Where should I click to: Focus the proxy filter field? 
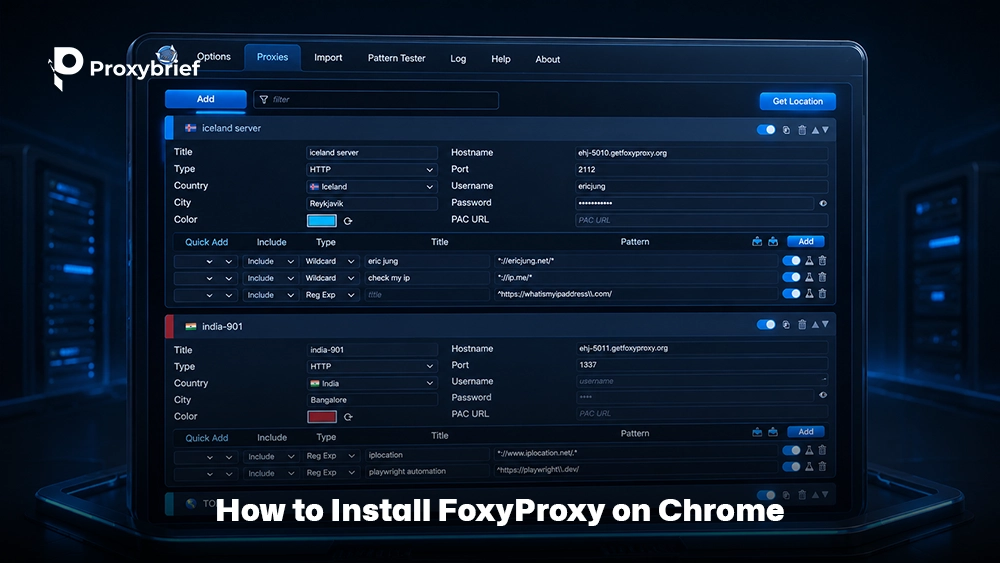pyautogui.click(x=376, y=99)
